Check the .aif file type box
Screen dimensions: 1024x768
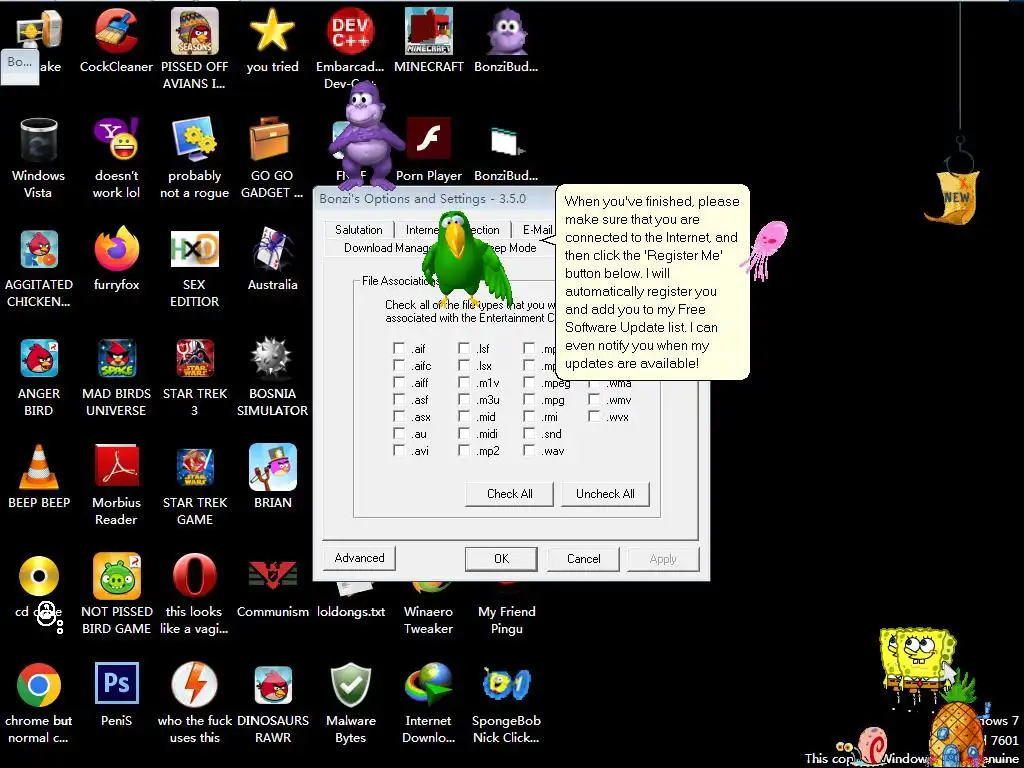click(x=399, y=349)
